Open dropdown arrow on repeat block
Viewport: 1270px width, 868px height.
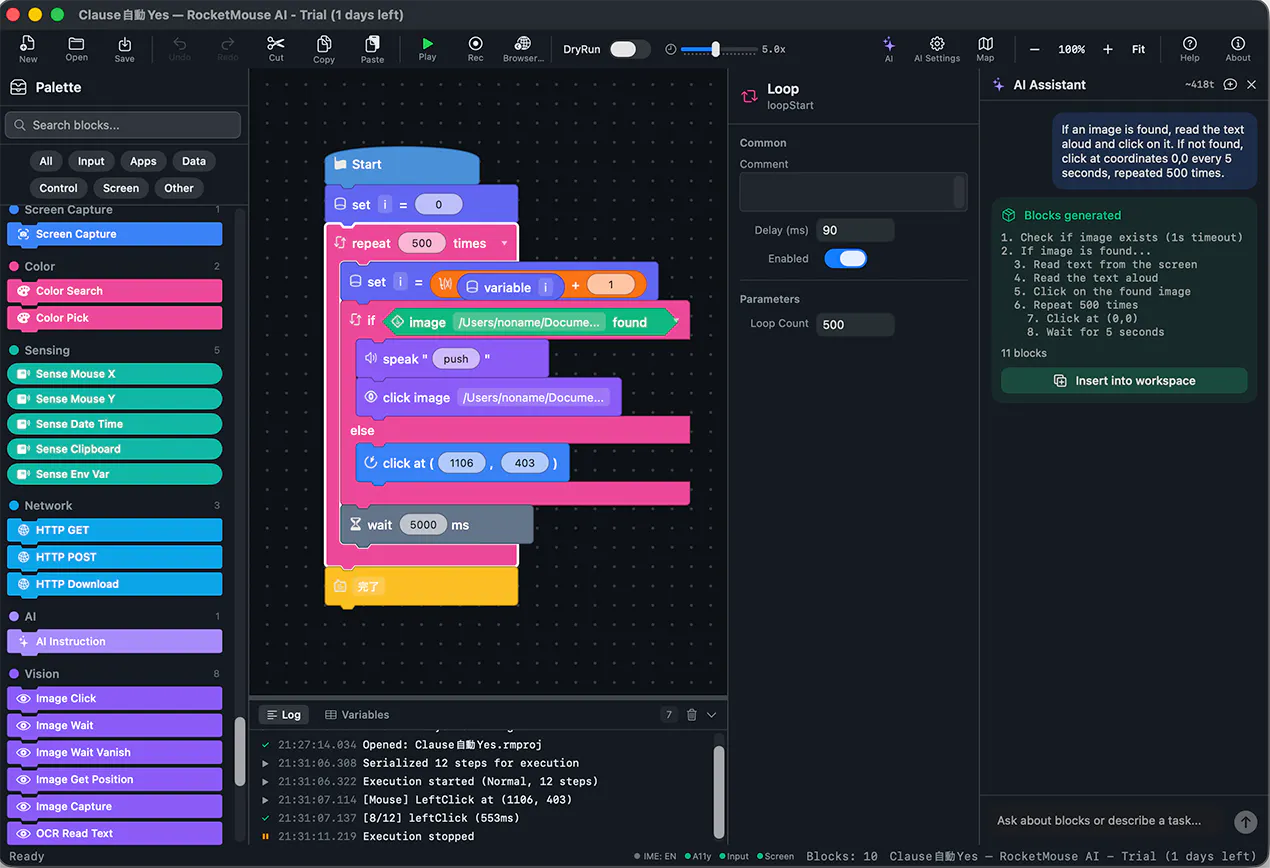[x=504, y=243]
